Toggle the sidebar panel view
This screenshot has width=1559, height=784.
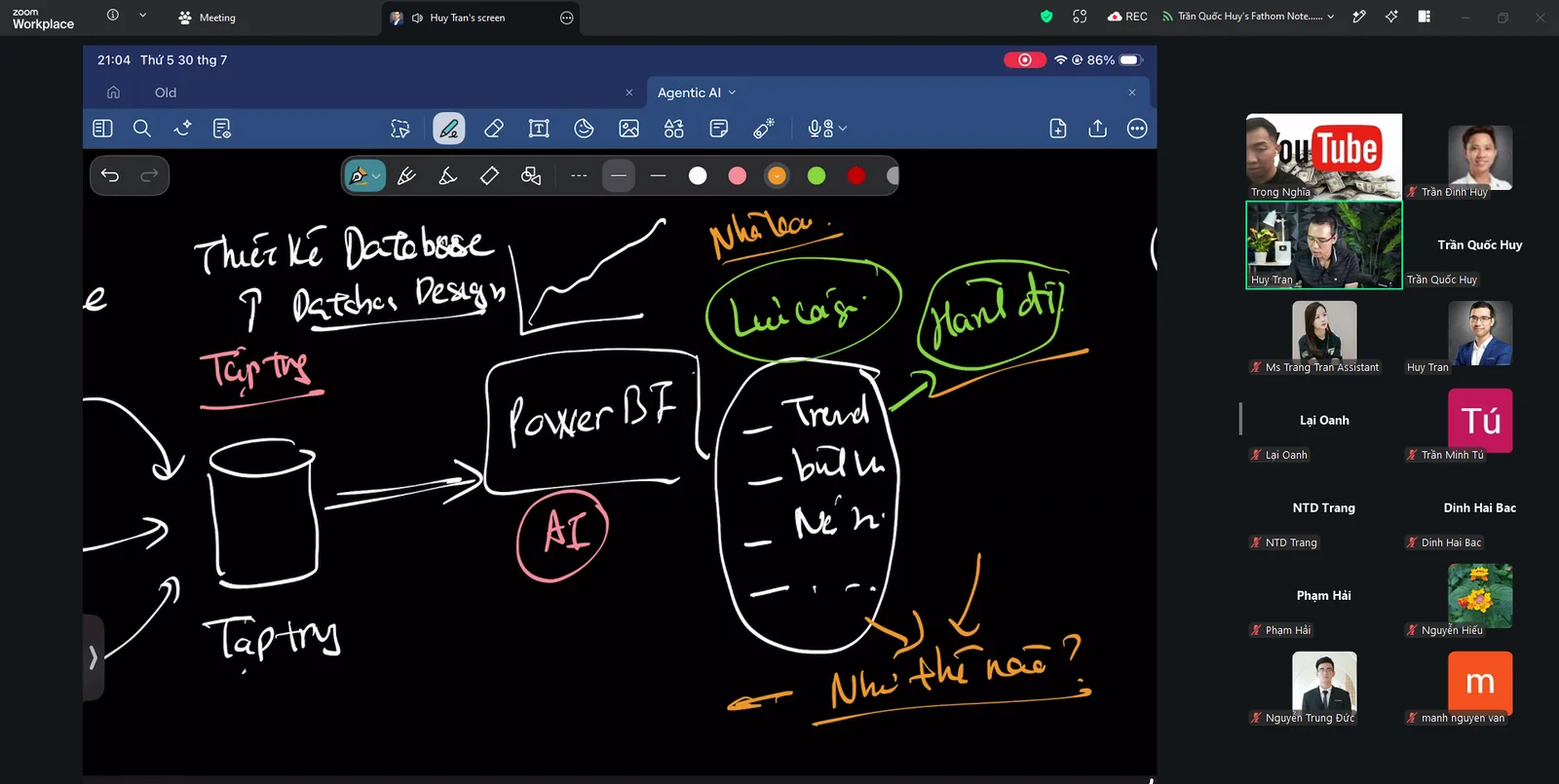102,129
